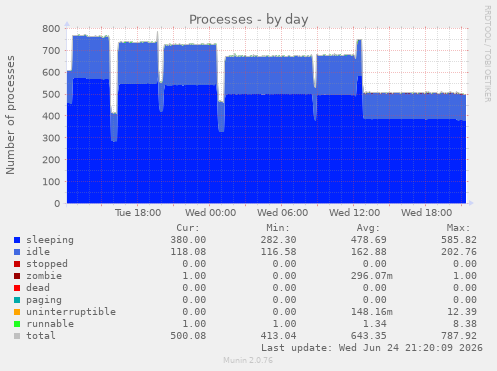Click the total legend color swatch

point(17,336)
